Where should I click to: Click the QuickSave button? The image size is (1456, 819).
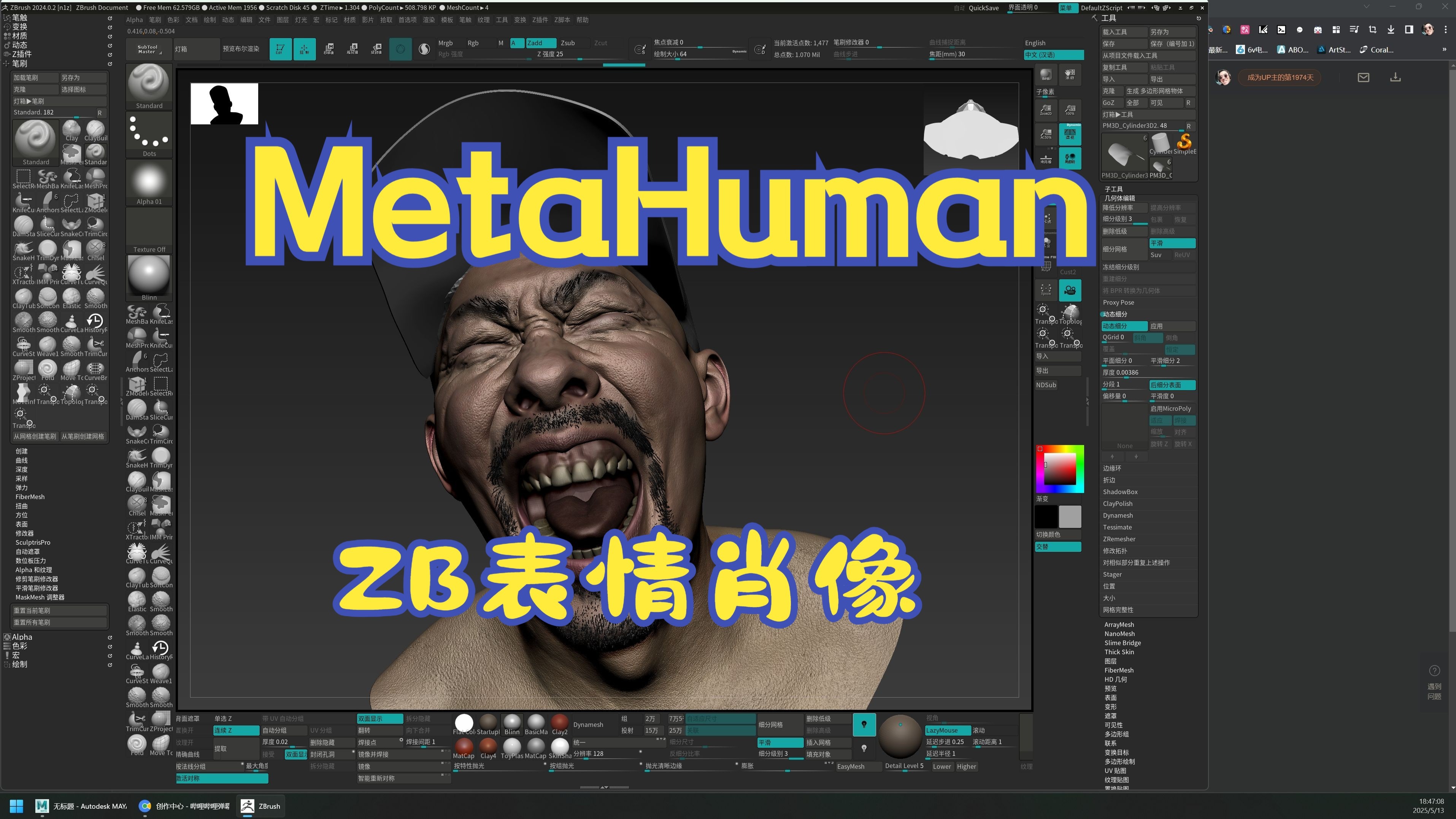[x=983, y=8]
